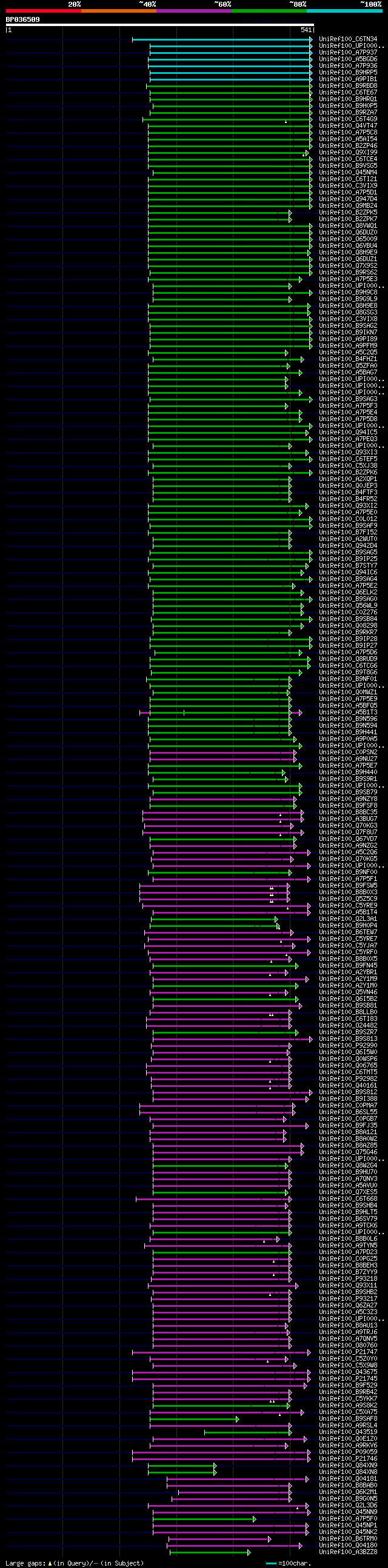This screenshot has width=388, height=1568.
Task: Click the query end position 541
Action: [306, 30]
